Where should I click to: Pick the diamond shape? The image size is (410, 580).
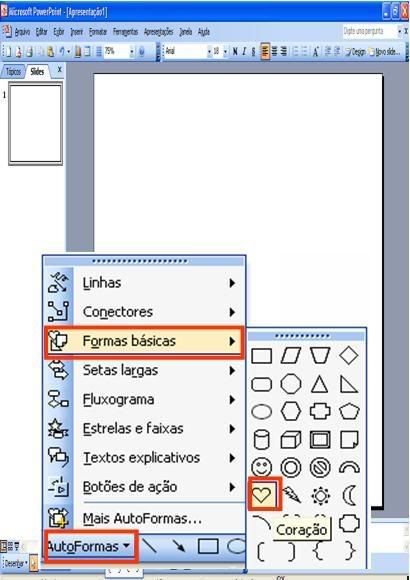point(349,355)
